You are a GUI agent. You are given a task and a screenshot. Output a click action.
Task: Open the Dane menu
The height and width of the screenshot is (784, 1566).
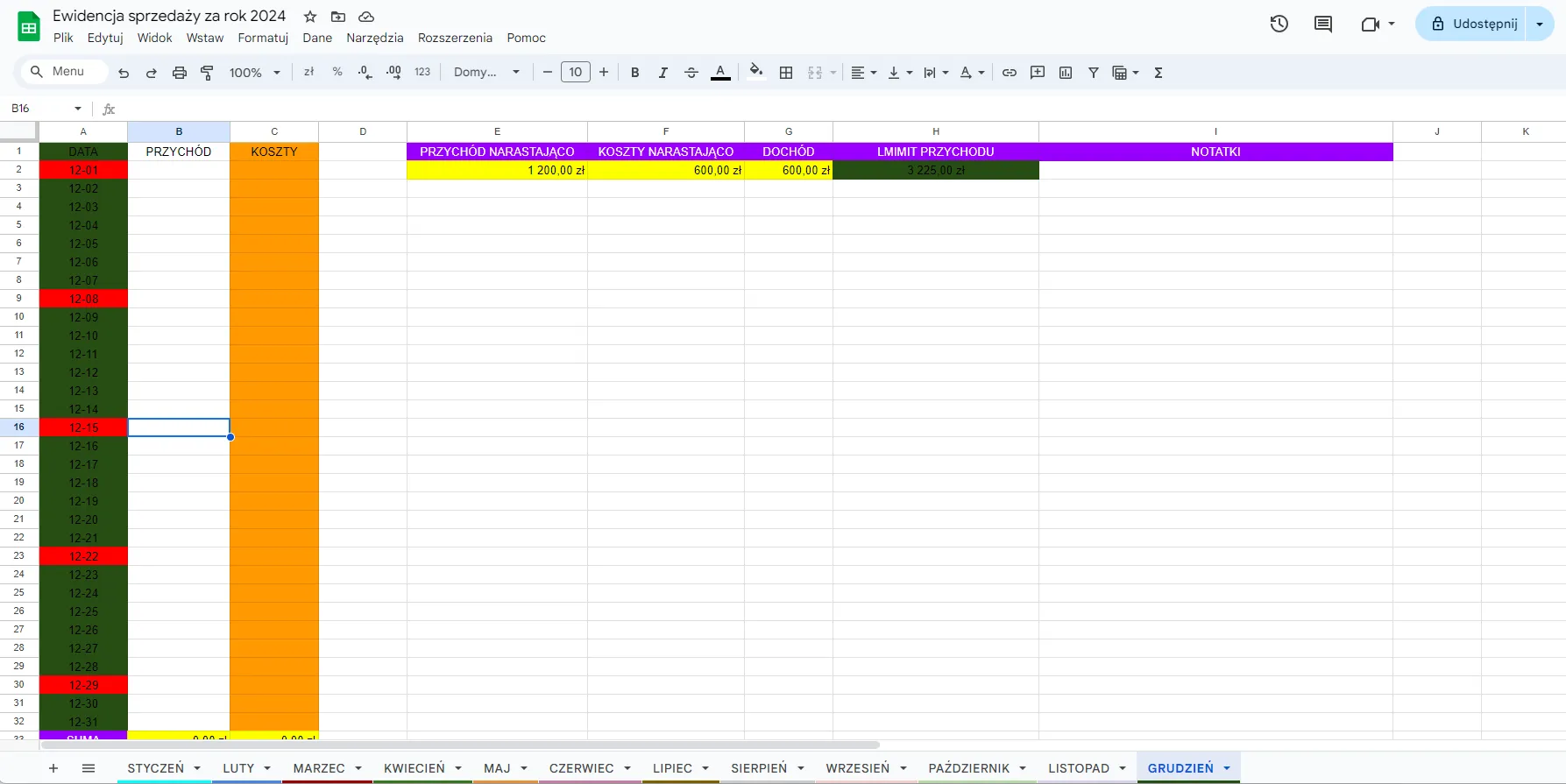pyautogui.click(x=317, y=38)
